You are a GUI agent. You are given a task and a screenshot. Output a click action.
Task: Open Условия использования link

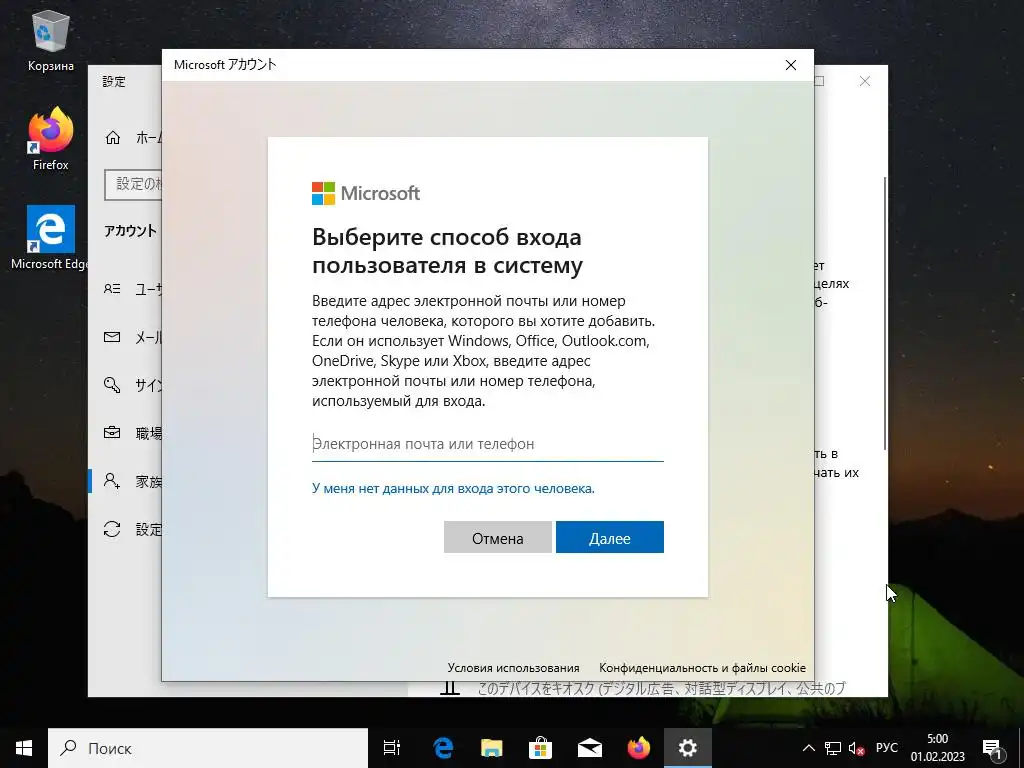(x=513, y=667)
